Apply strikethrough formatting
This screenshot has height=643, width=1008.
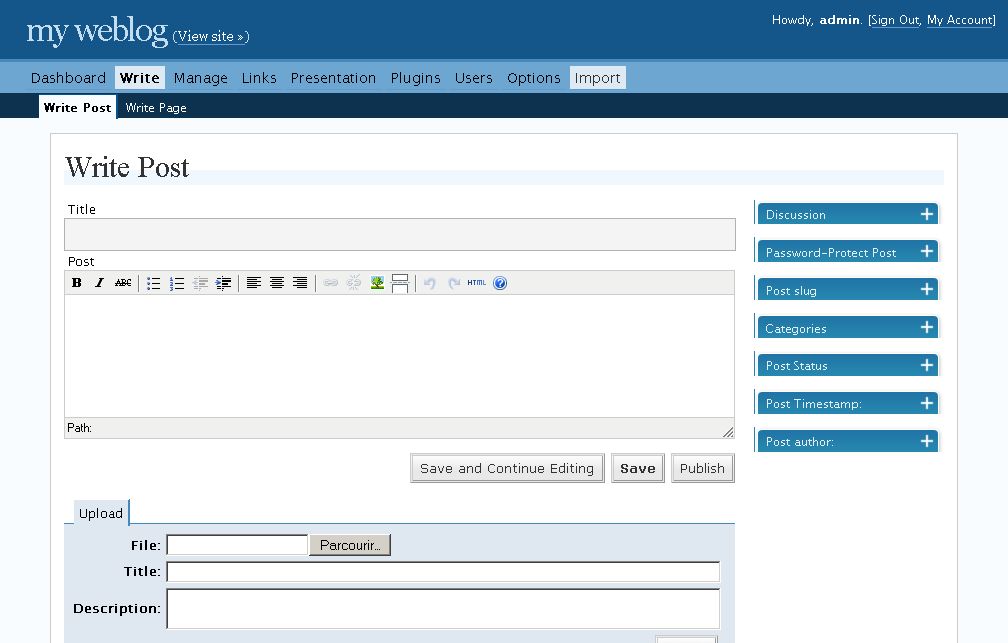coord(122,282)
